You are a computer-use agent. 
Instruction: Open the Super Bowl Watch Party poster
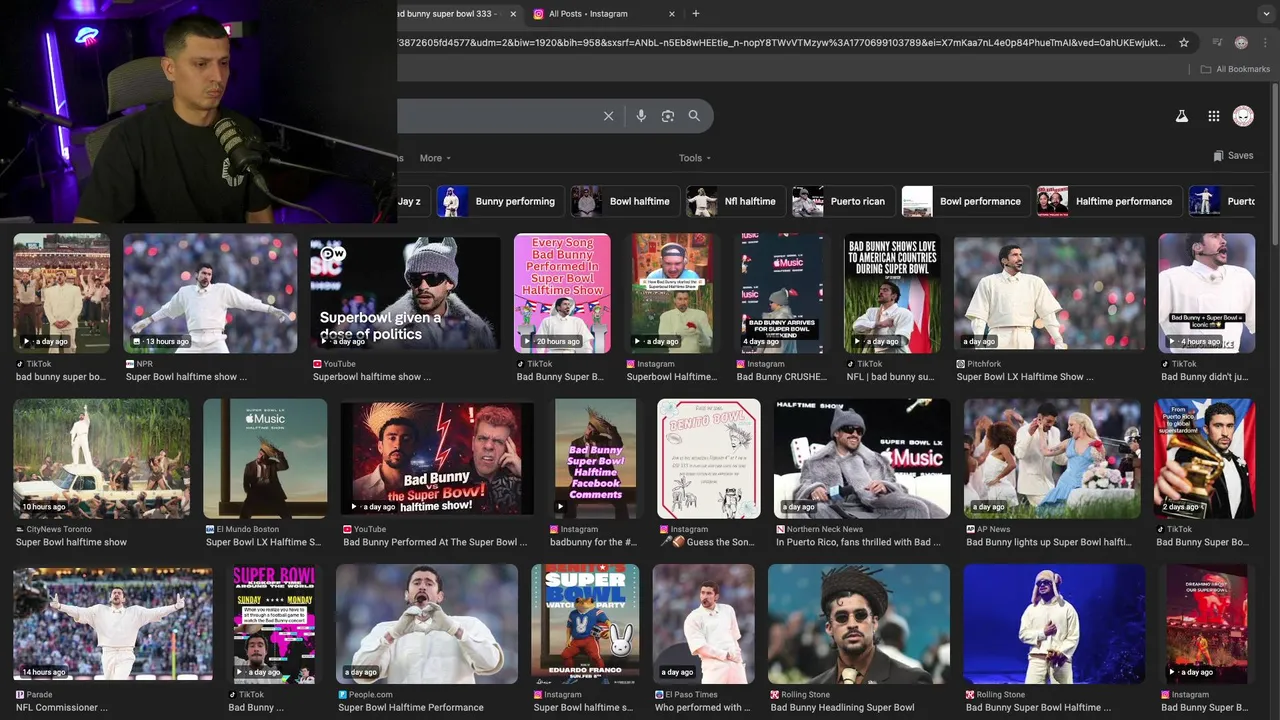[585, 623]
